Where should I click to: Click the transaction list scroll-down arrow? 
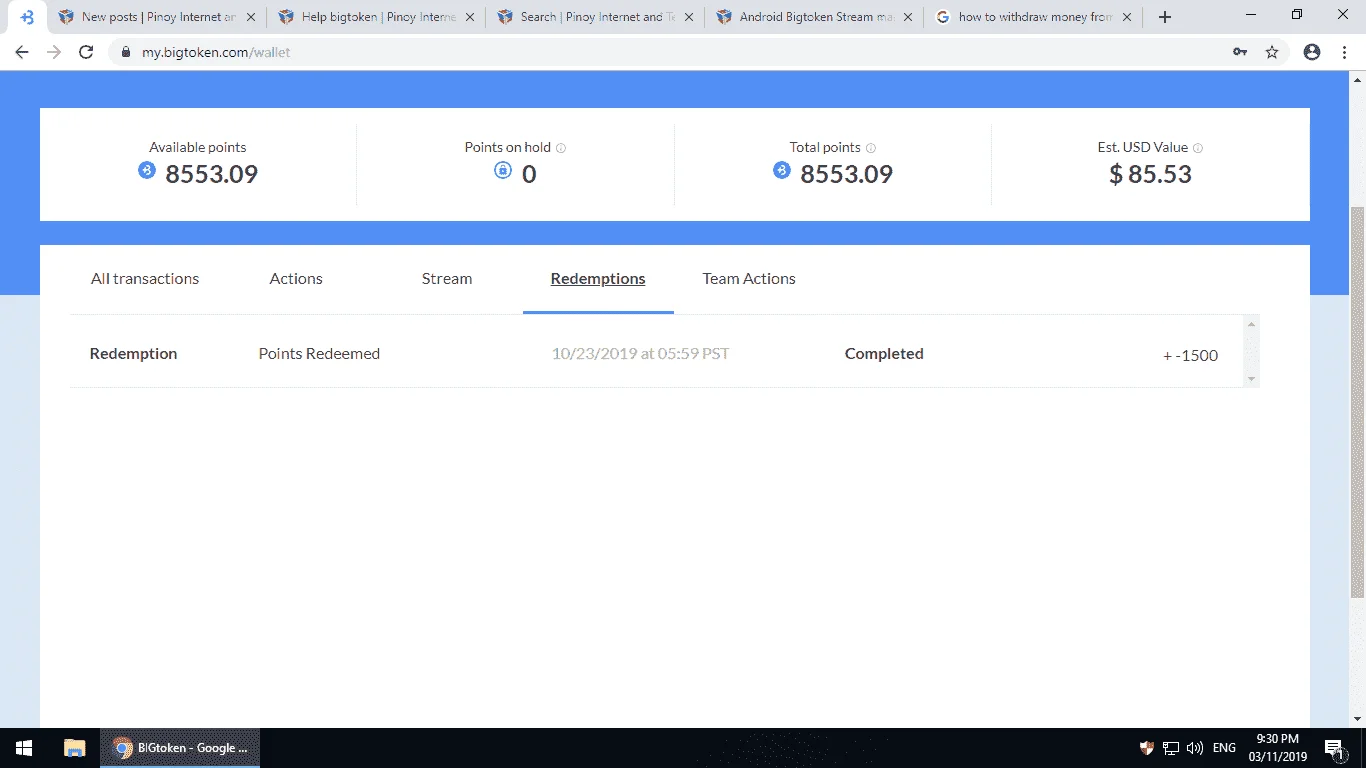pos(1251,379)
